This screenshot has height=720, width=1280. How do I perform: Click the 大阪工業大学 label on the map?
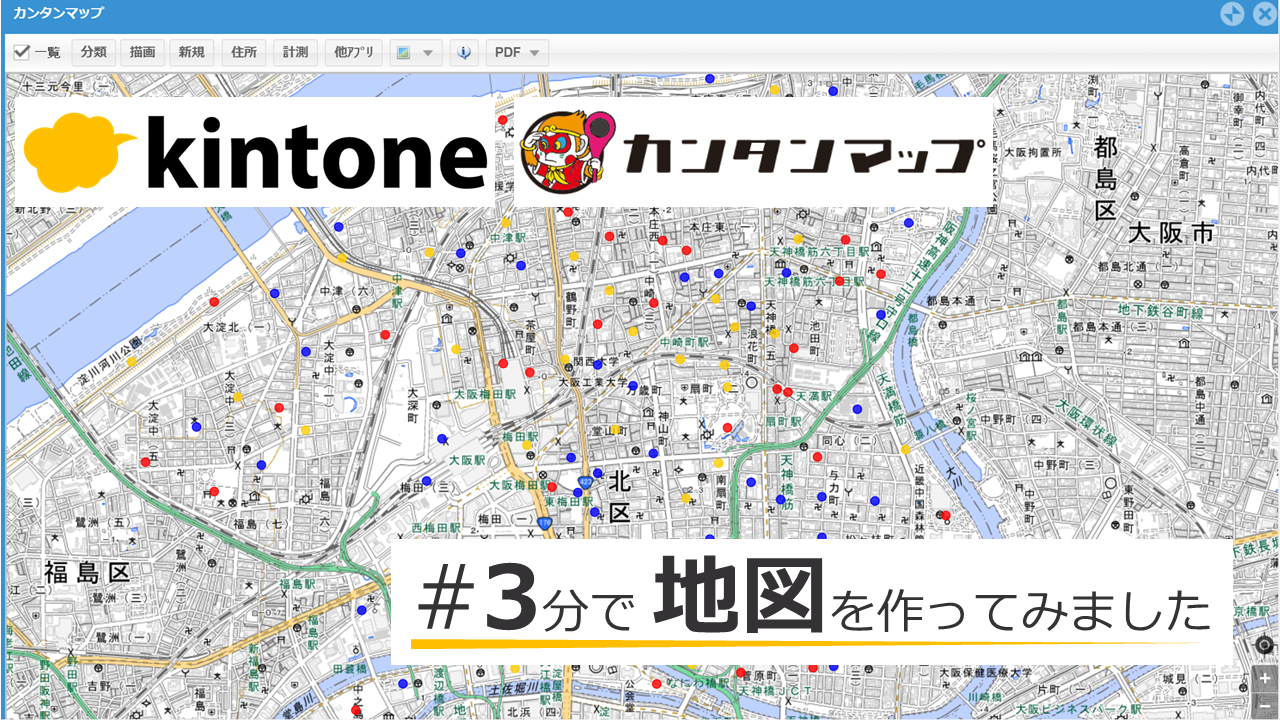(x=594, y=382)
